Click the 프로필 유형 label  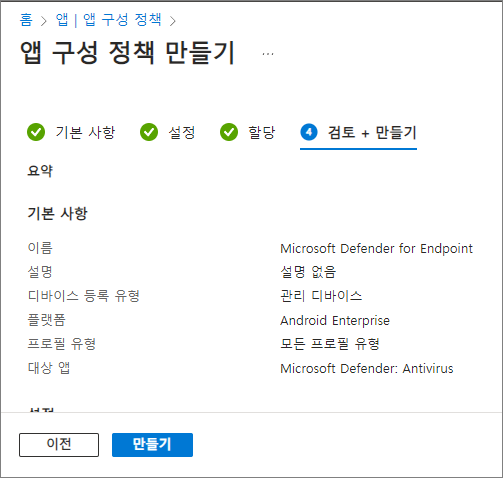62,344
